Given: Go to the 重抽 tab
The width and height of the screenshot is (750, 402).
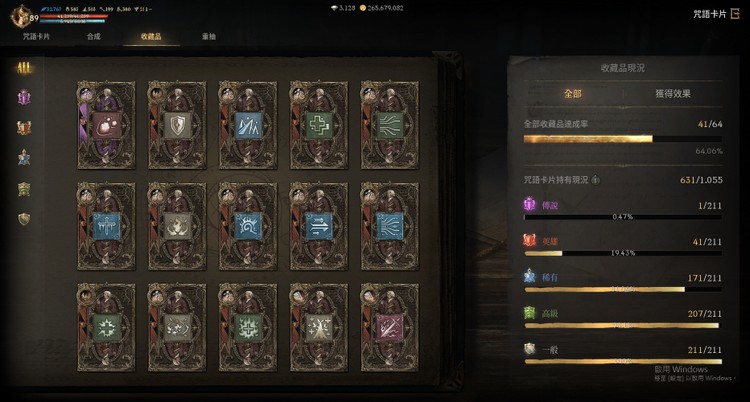Looking at the screenshot, I should point(209,36).
